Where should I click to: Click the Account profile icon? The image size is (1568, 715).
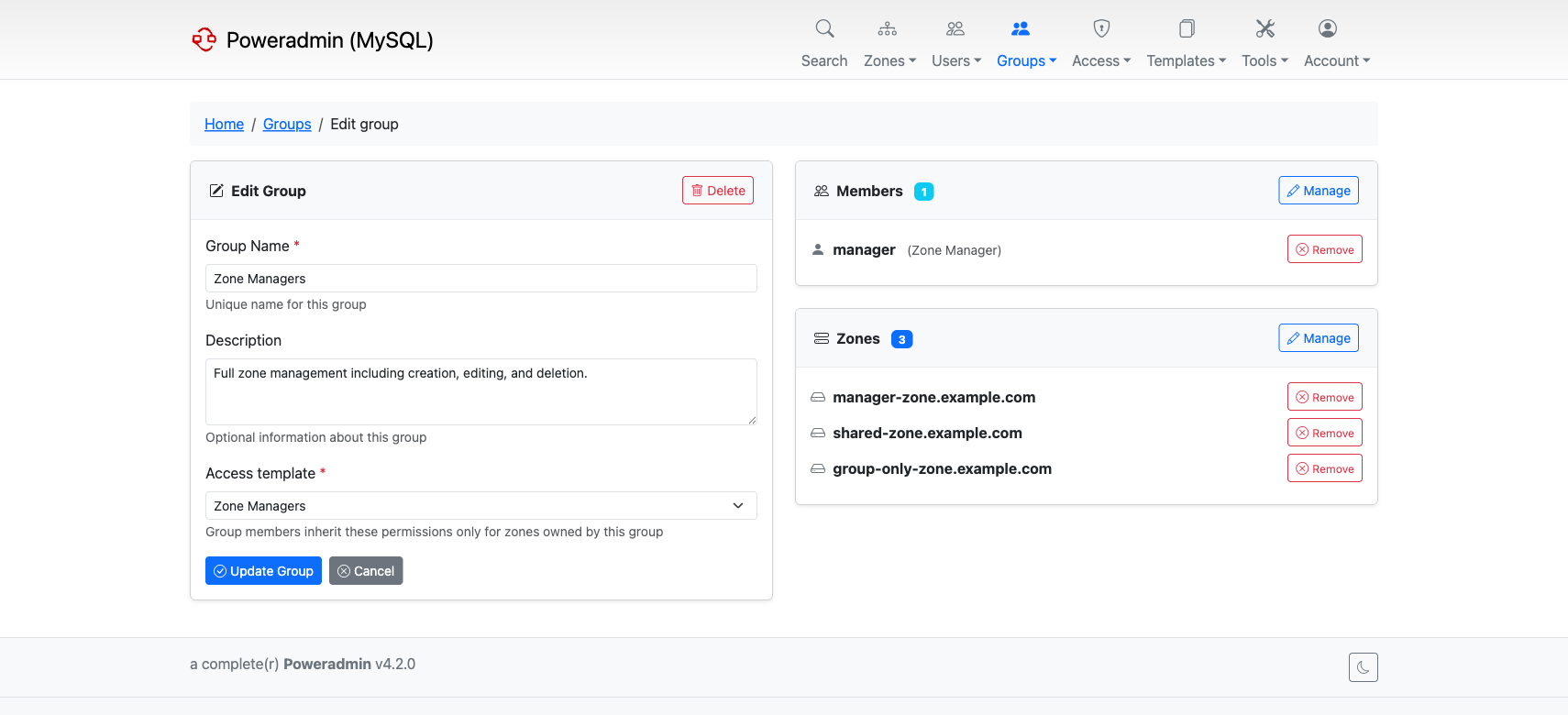click(x=1327, y=29)
